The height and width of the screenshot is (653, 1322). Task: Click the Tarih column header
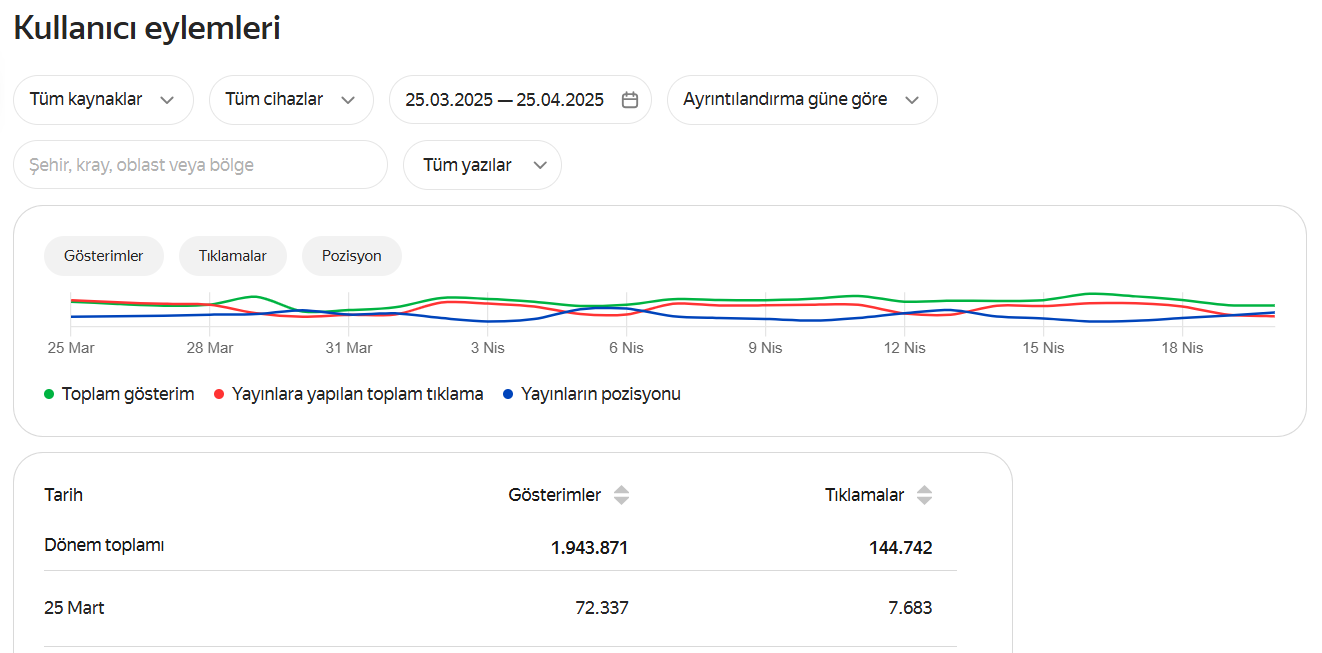[x=64, y=495]
